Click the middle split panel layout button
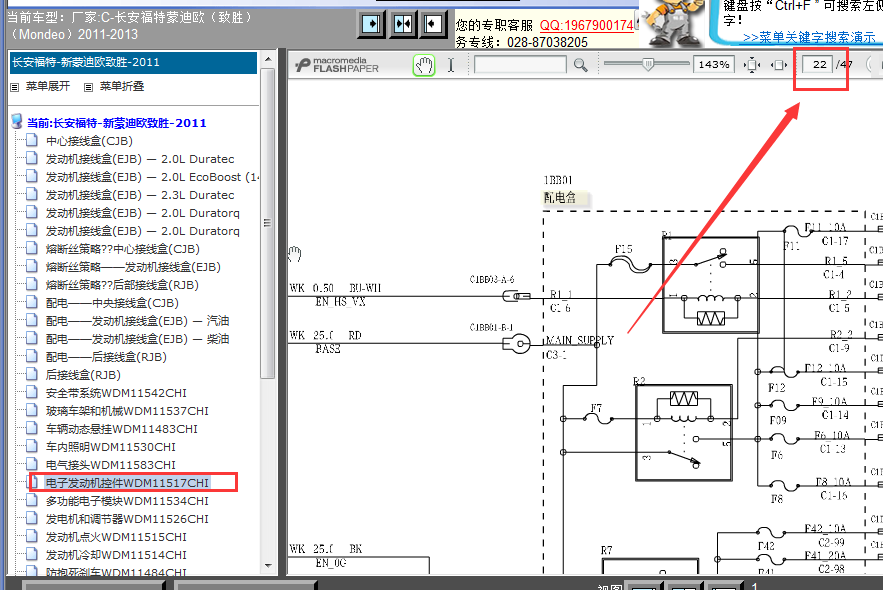 coord(403,24)
